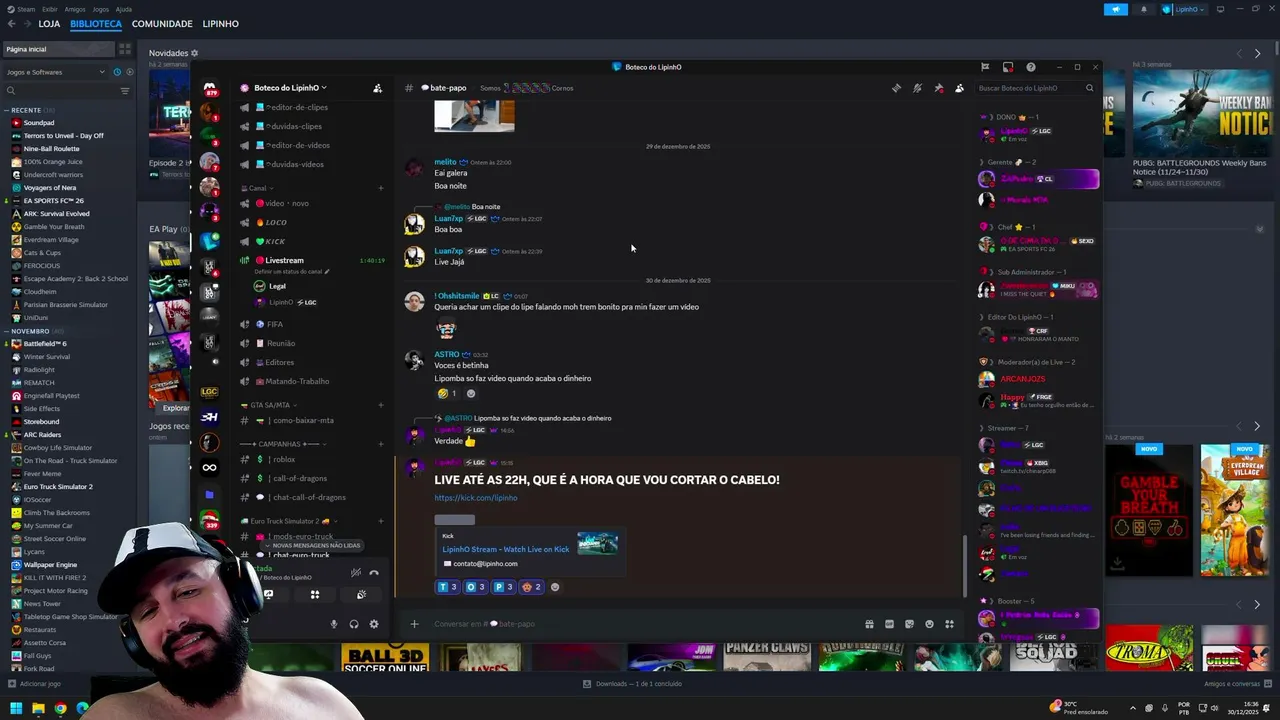The image size is (1280, 720).
Task: Add channel to Canal category
Action: (x=380, y=188)
